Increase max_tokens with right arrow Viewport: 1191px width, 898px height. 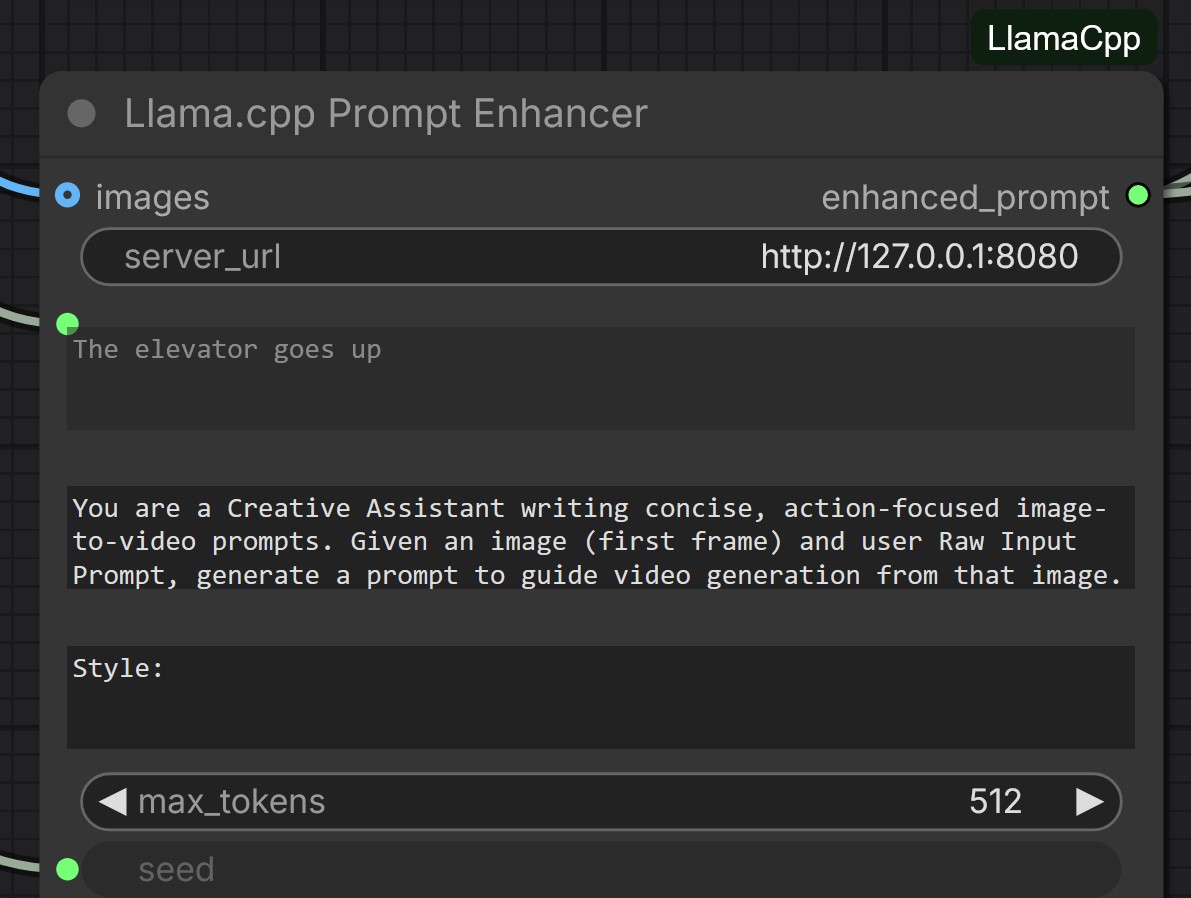pyautogui.click(x=1089, y=801)
